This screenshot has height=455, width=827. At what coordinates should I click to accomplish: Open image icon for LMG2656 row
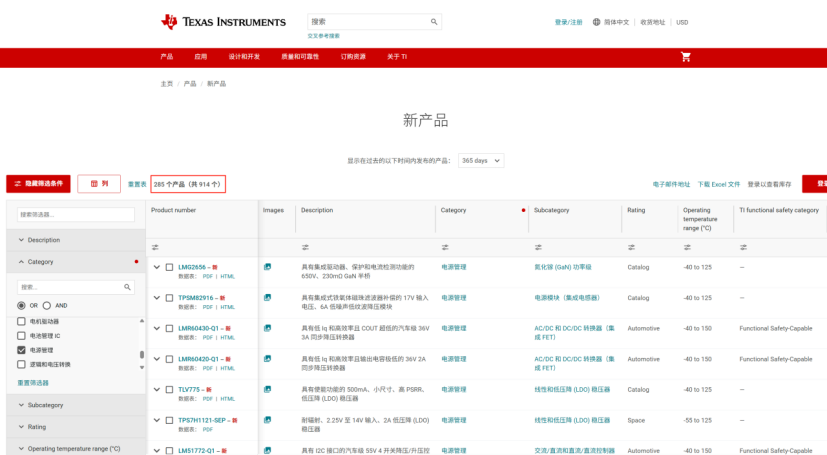267,267
